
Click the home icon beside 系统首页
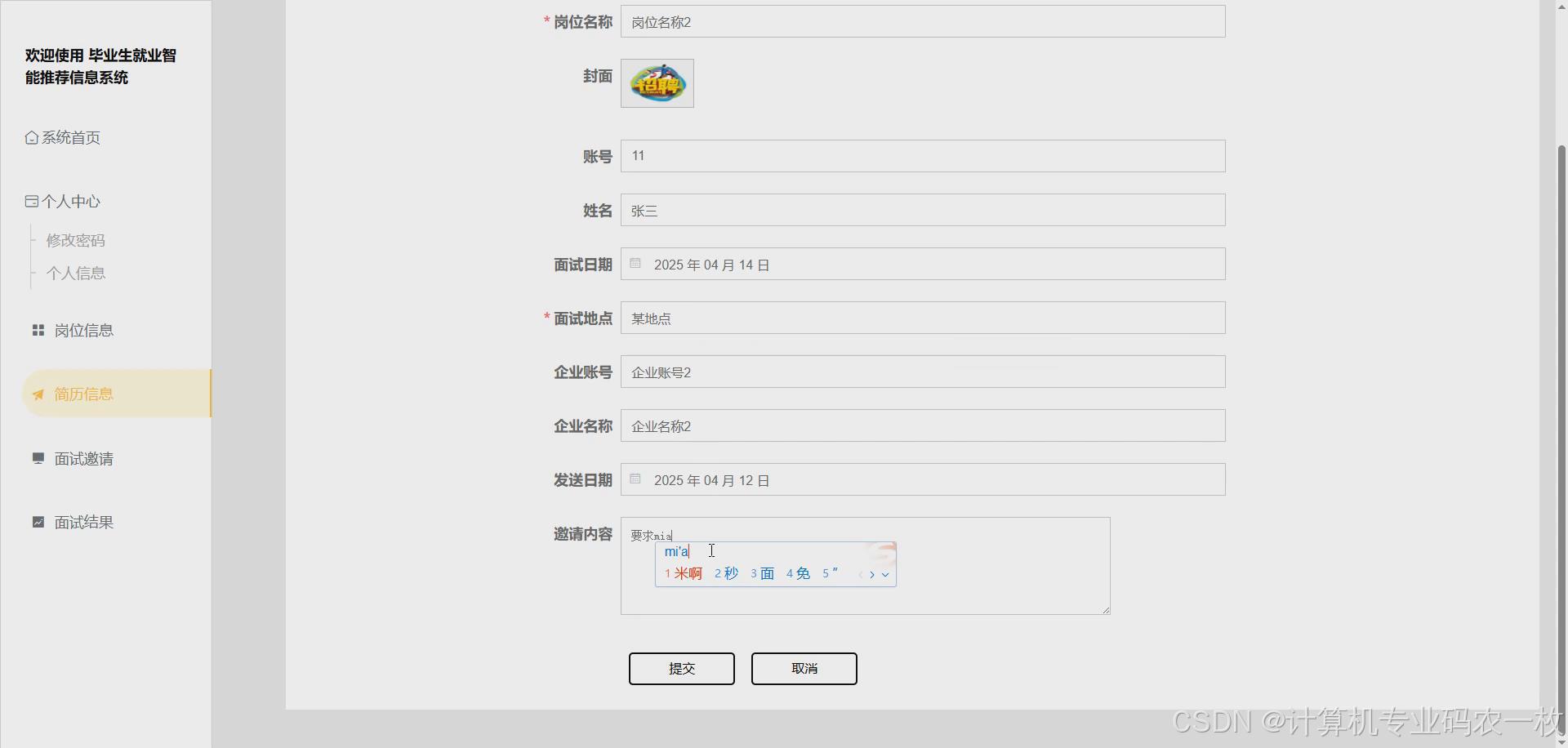(32, 136)
